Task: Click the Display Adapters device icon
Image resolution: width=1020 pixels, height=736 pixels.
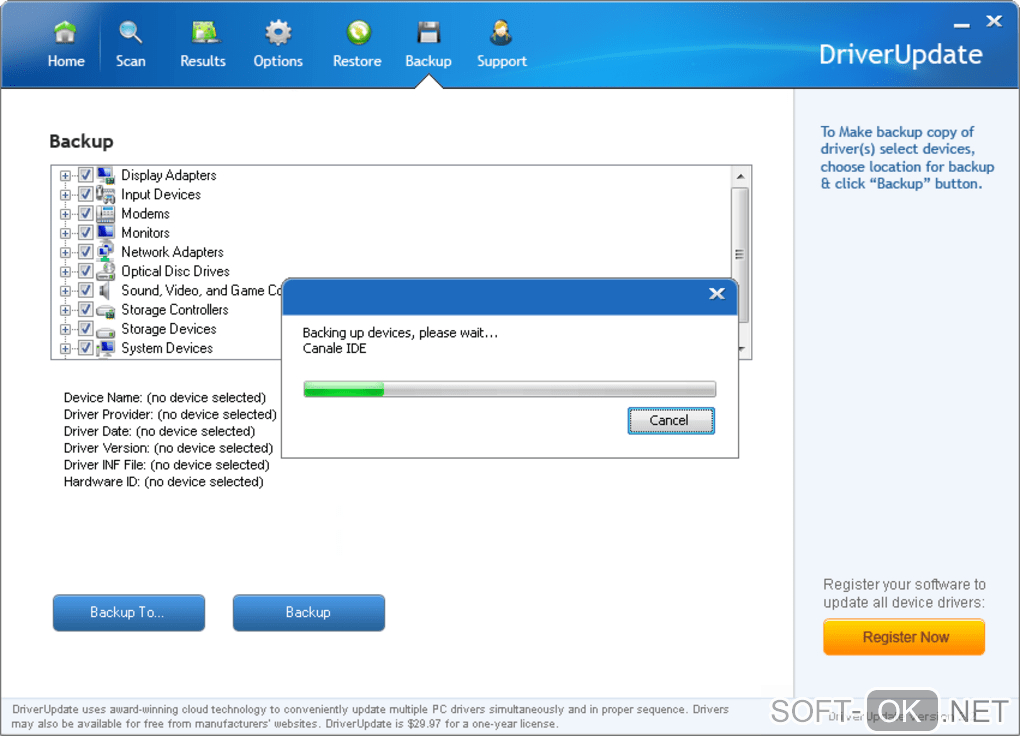Action: 105,175
